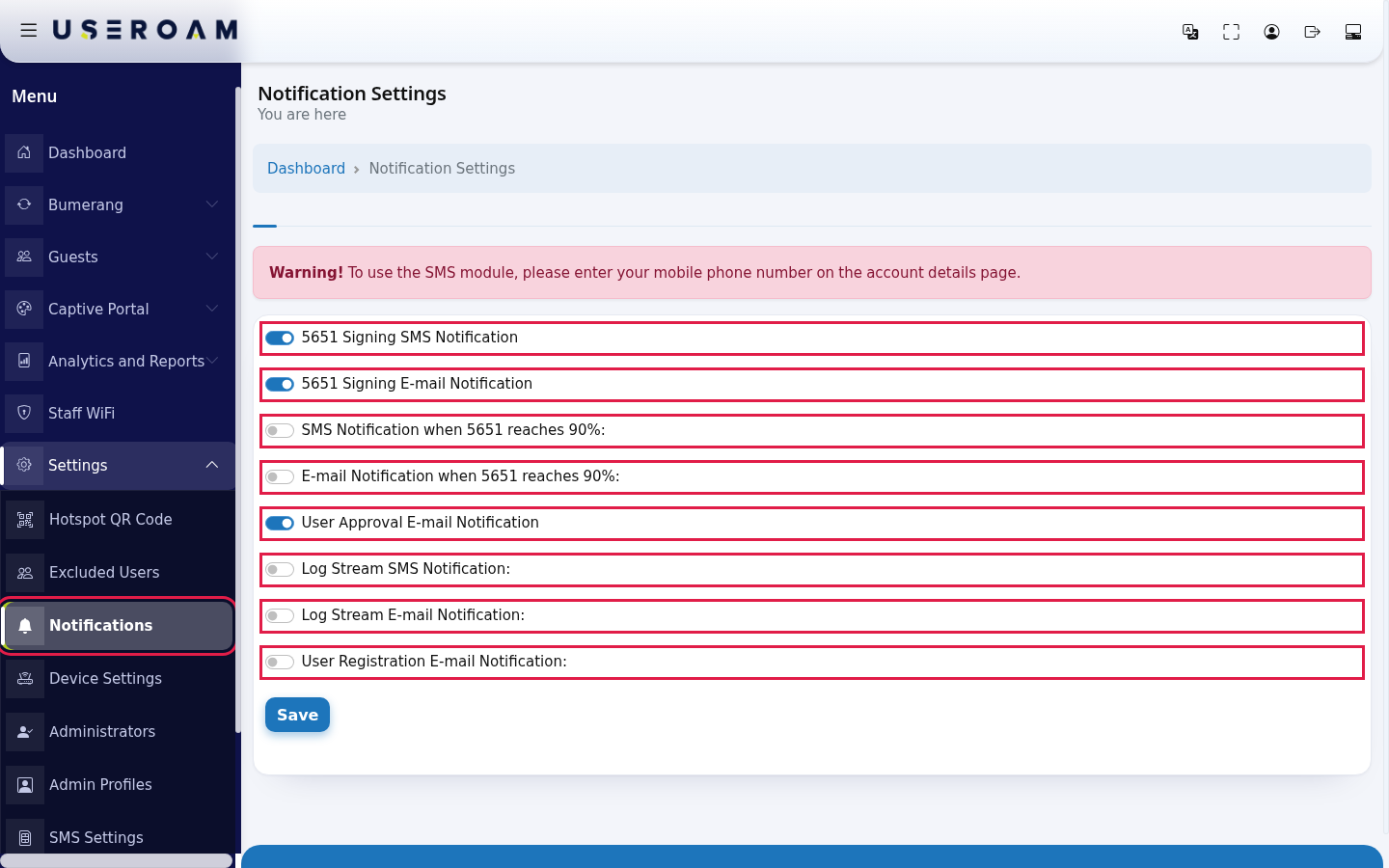Open the language translate icon
Image resolution: width=1389 pixels, height=868 pixels.
pyautogui.click(x=1190, y=32)
